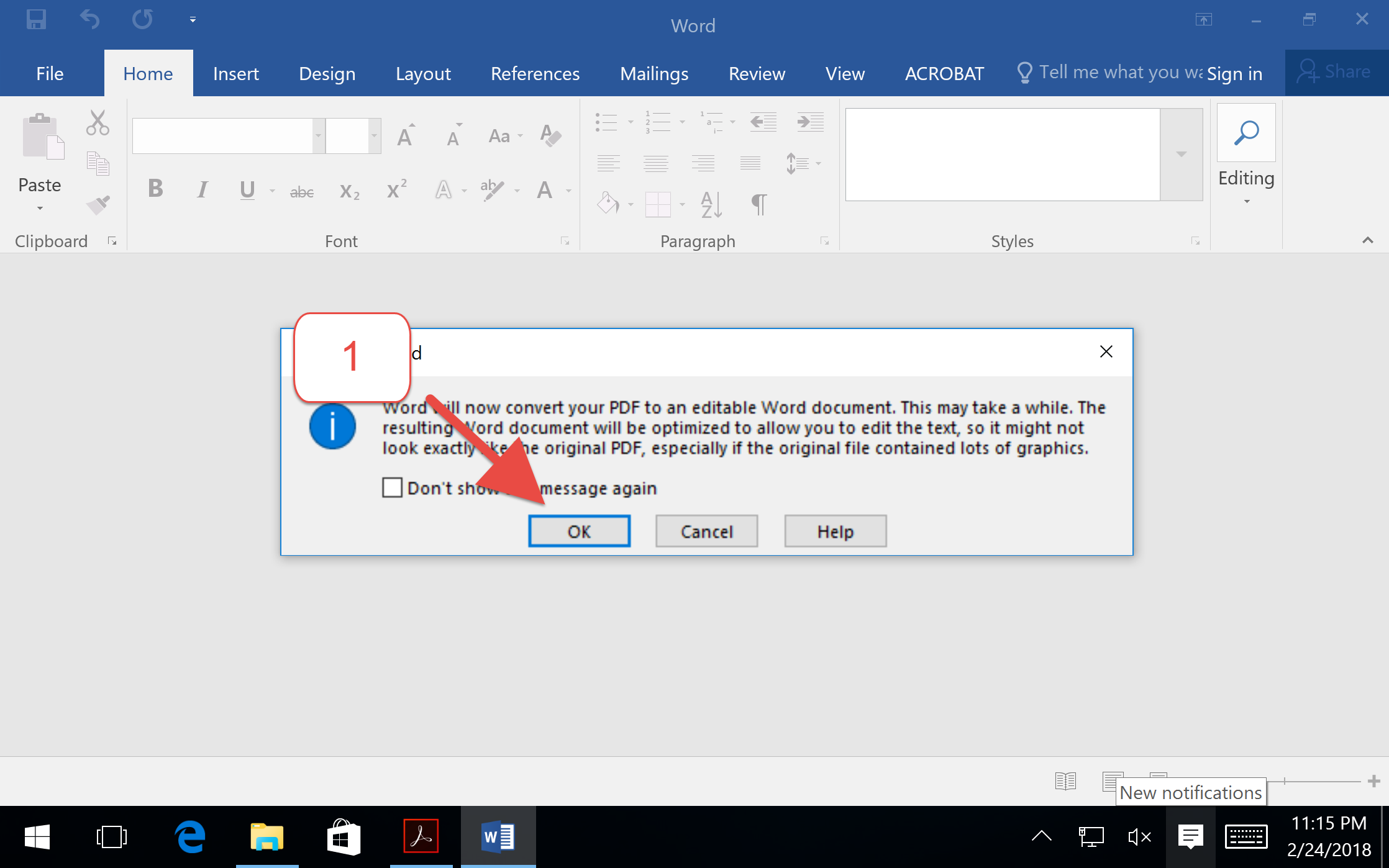
Task: Click the Increase Font Size icon
Action: pos(406,135)
